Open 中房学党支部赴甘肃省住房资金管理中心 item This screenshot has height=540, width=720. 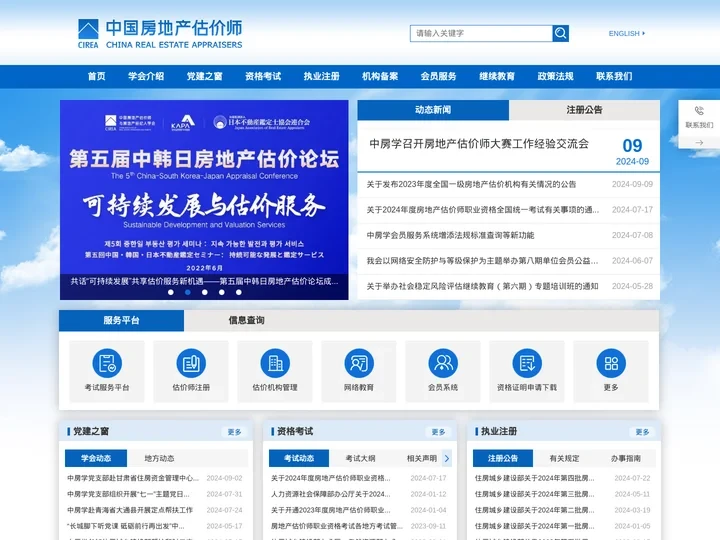coord(133,478)
